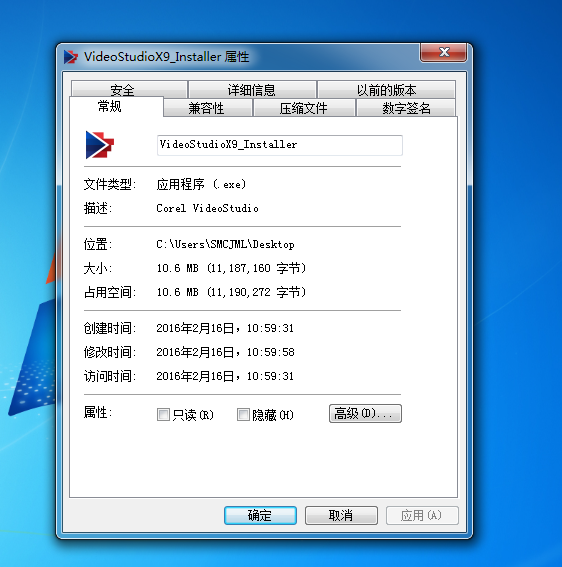Click the 取消 button
This screenshot has height=567, width=562.
tap(341, 515)
